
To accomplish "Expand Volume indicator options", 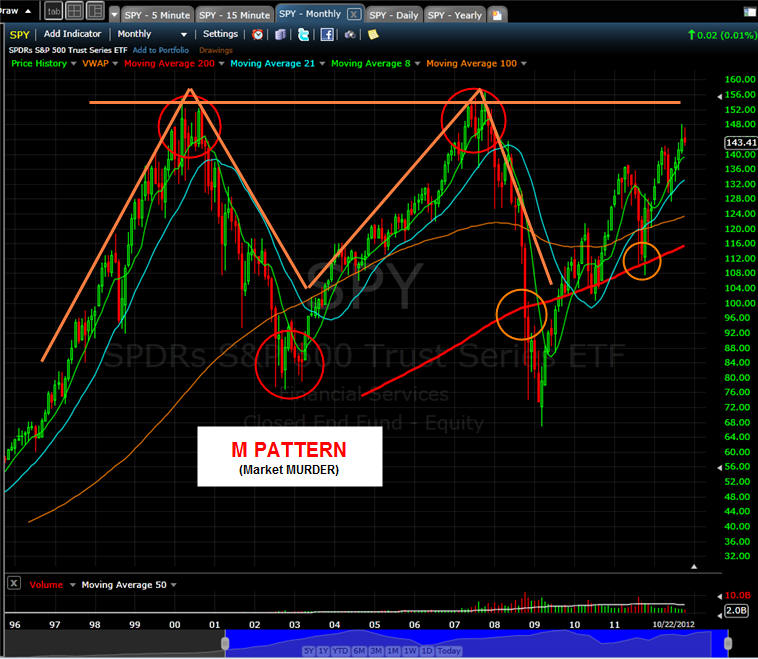I will pyautogui.click(x=73, y=585).
